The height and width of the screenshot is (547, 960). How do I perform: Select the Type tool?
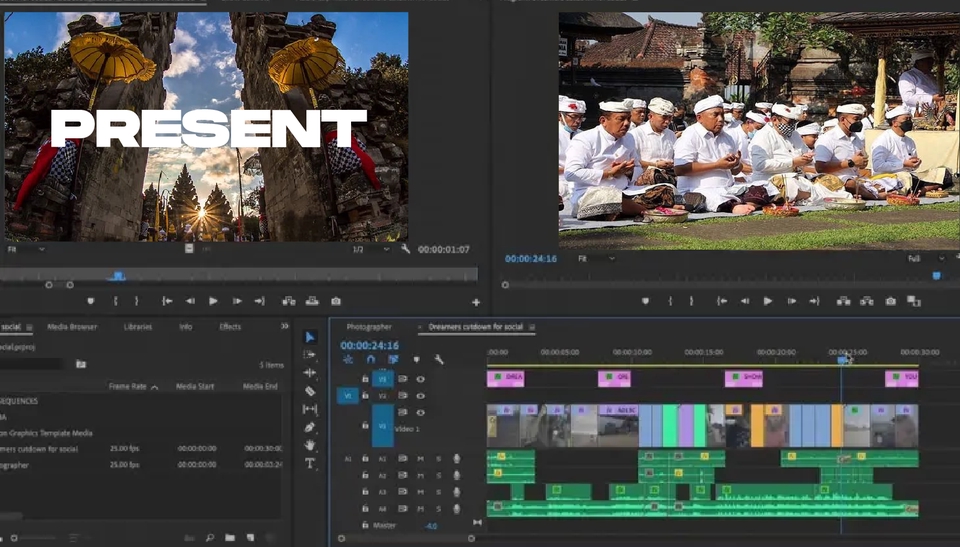point(310,463)
